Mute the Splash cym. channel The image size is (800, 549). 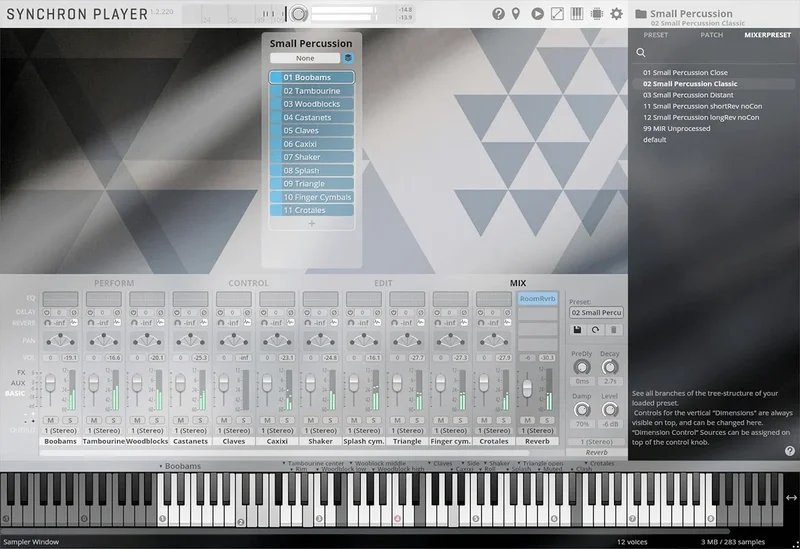point(354,420)
